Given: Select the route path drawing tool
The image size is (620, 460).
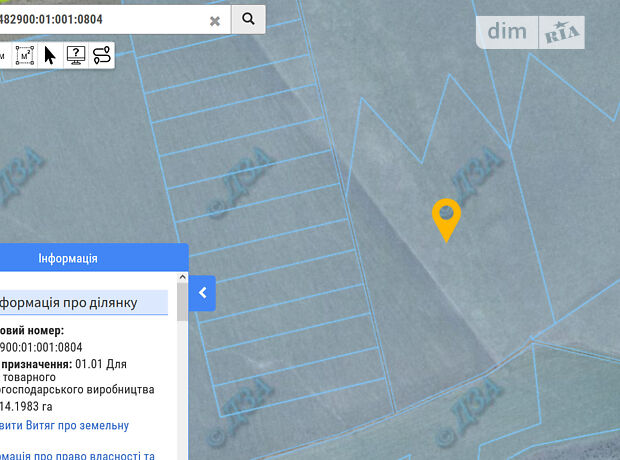Looking at the screenshot, I should pyautogui.click(x=101, y=55).
